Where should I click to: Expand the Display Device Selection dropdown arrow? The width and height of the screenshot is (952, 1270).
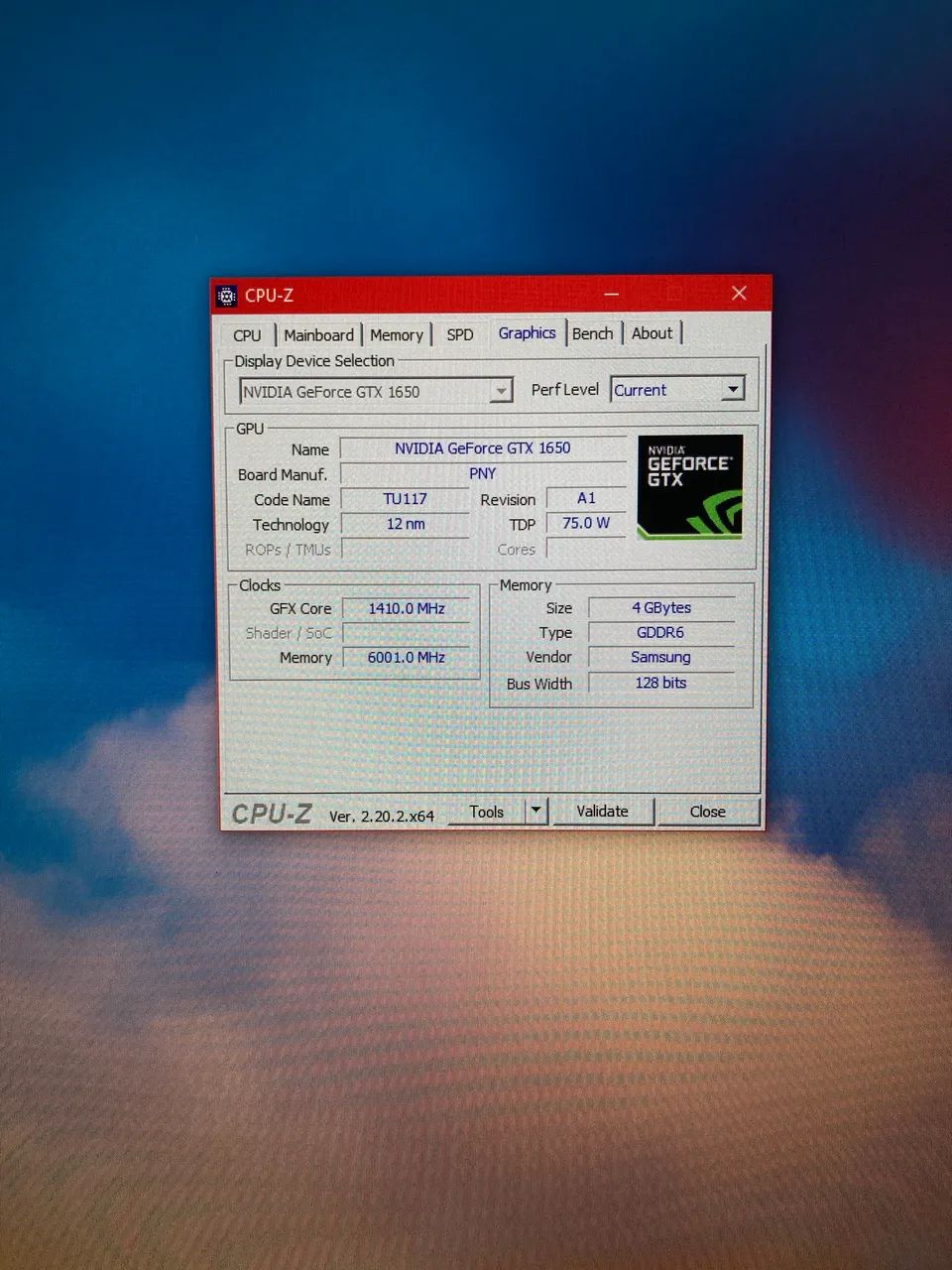pos(502,391)
